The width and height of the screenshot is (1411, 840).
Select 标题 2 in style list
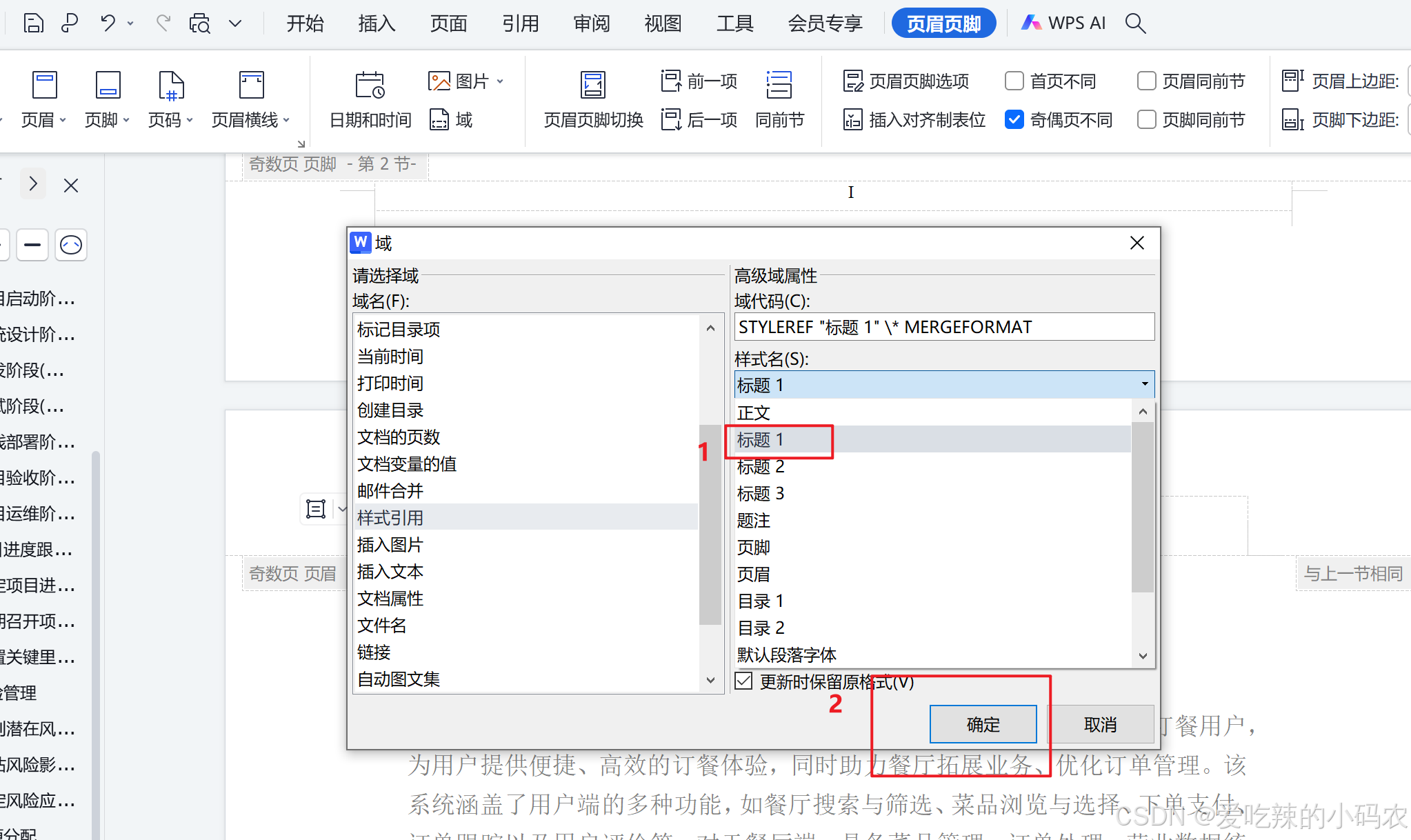tap(761, 467)
